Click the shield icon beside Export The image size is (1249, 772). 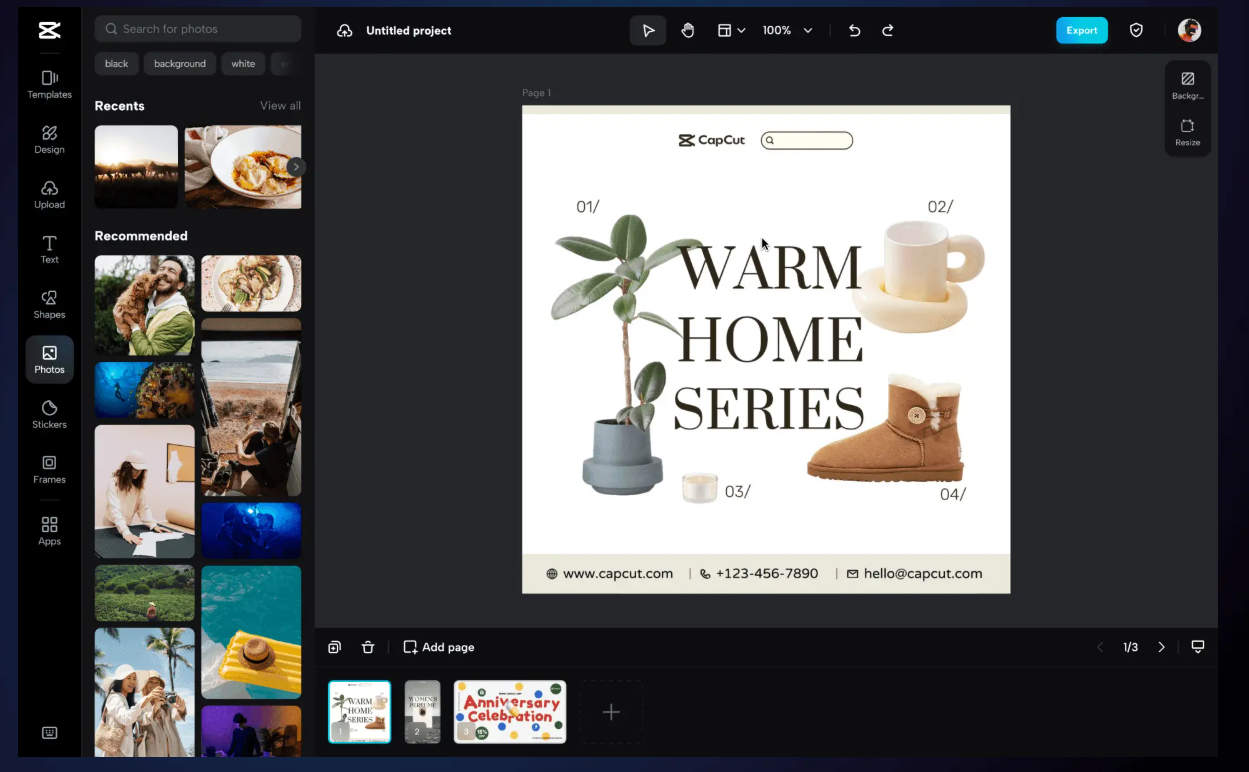click(1136, 31)
